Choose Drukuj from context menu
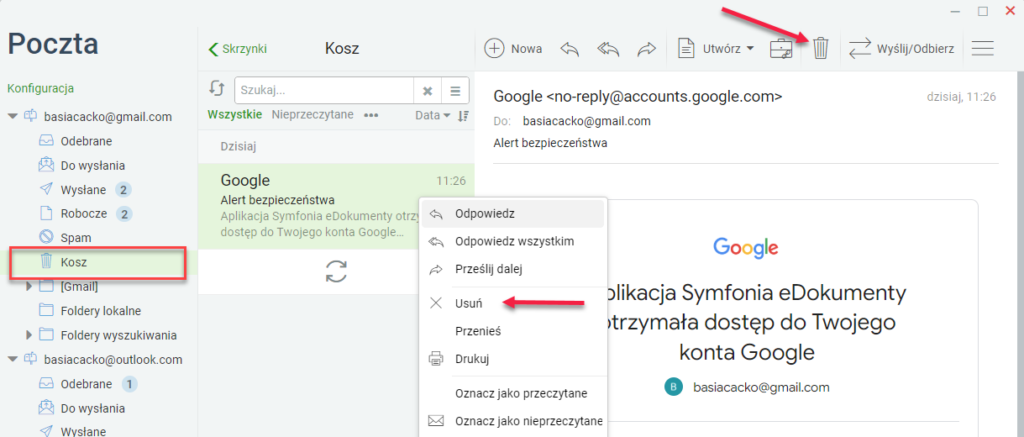The height and width of the screenshot is (437, 1024). tap(513, 359)
